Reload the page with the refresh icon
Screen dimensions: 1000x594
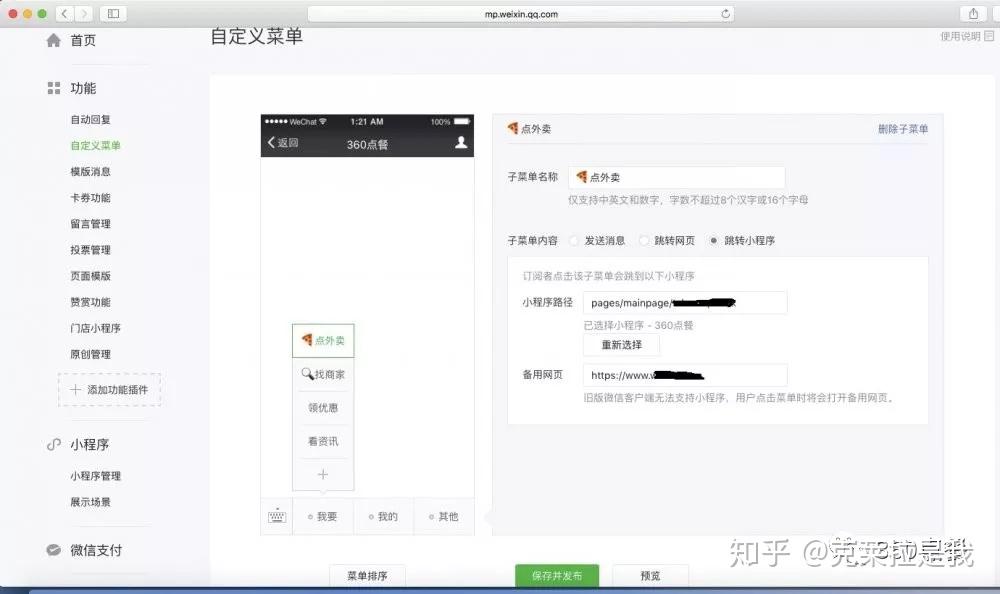pyautogui.click(x=725, y=14)
